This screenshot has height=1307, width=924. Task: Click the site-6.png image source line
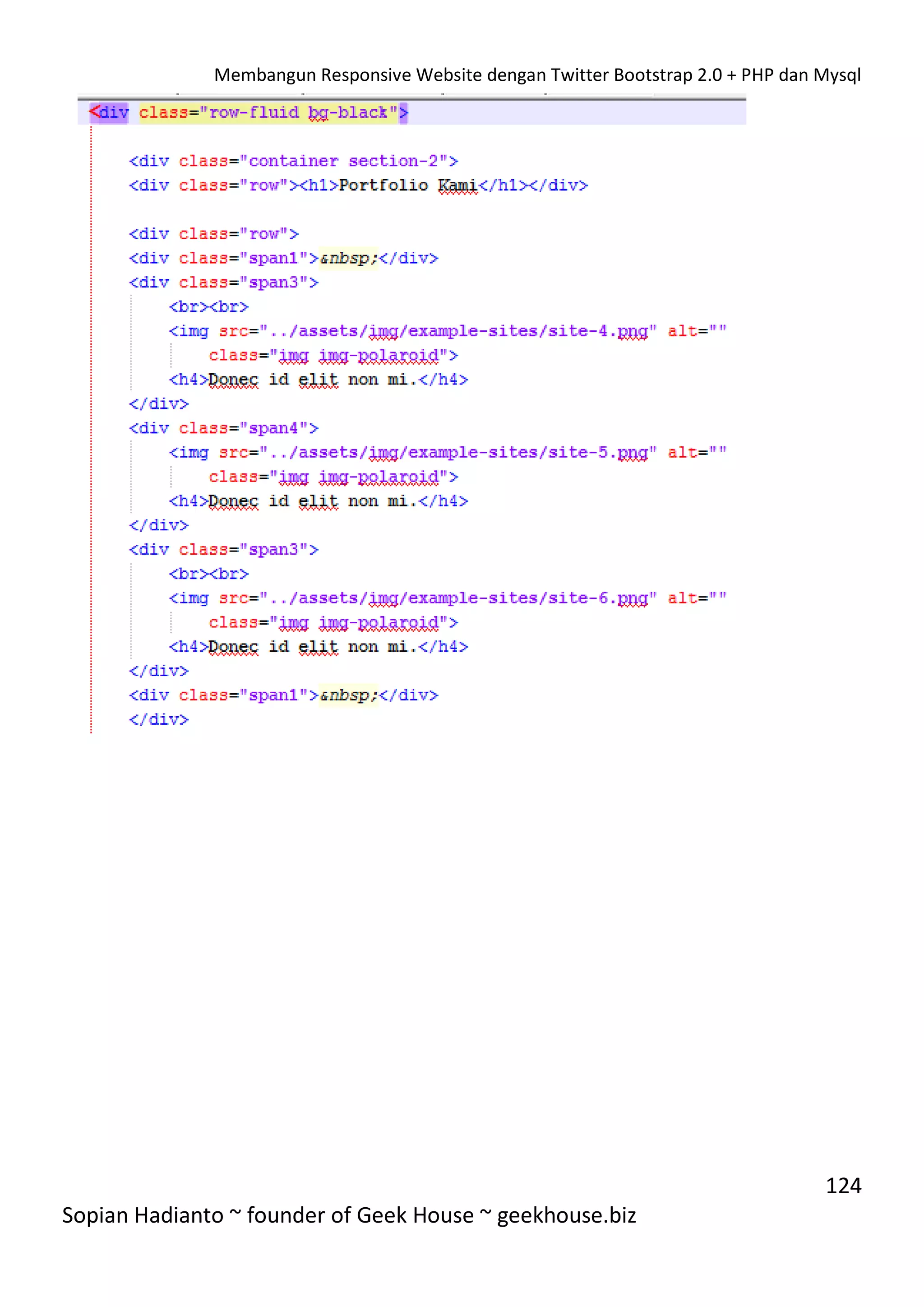[x=448, y=598]
